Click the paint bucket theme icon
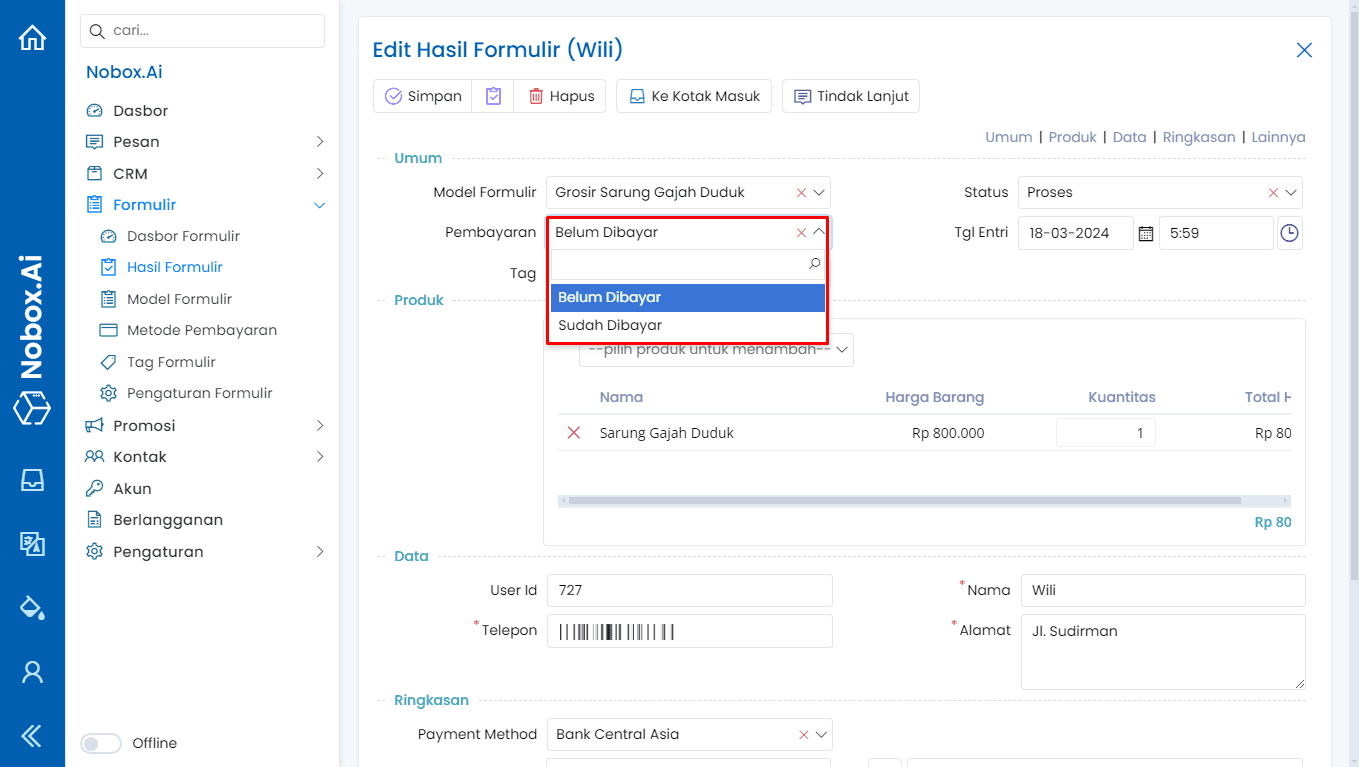This screenshot has width=1359, height=767. click(x=33, y=607)
